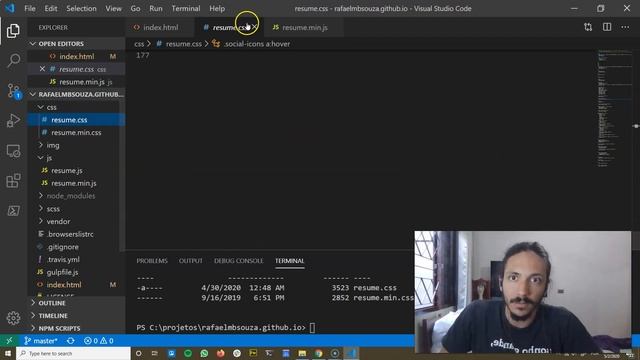Open the PowerShell icon in activity bar
640x360 pixels.
click(x=13, y=211)
